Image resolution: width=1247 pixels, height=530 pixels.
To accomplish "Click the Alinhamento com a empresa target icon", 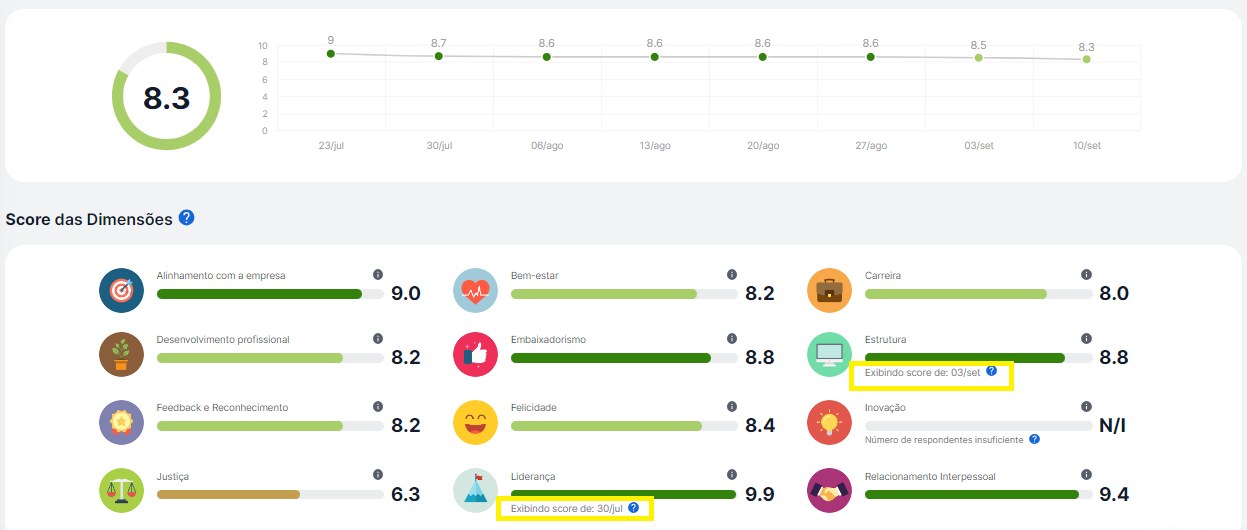I will 122,290.
